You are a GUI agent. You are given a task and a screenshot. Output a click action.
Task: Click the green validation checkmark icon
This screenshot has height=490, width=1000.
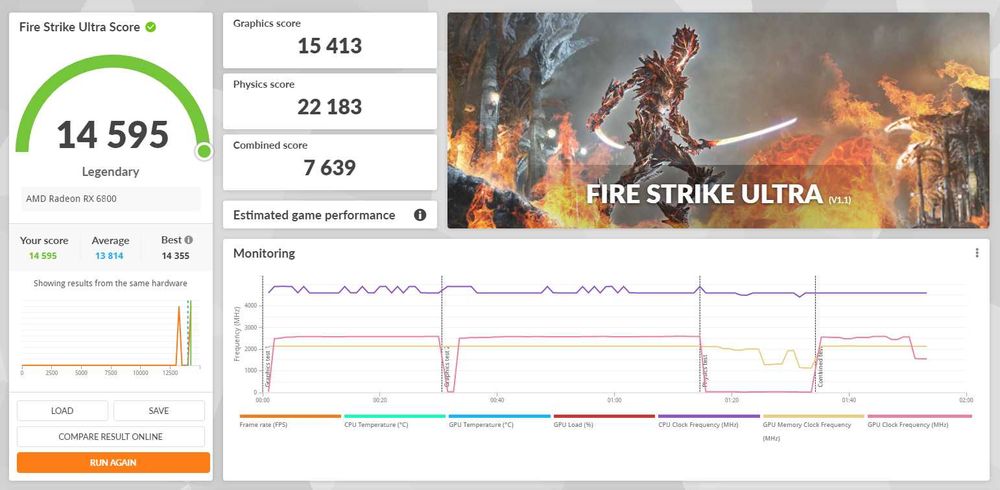151,27
